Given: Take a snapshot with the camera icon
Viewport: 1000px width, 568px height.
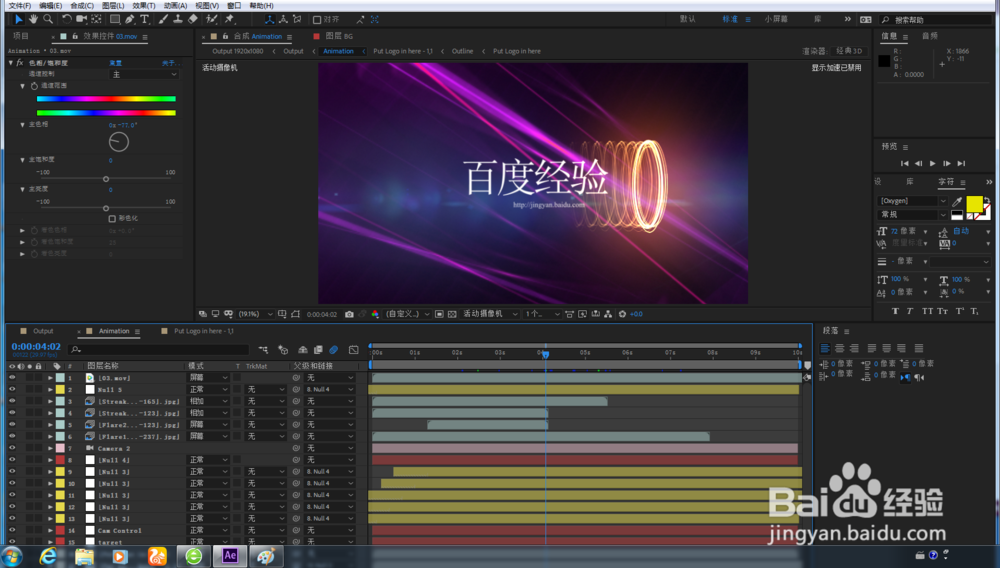Looking at the screenshot, I should click(349, 314).
